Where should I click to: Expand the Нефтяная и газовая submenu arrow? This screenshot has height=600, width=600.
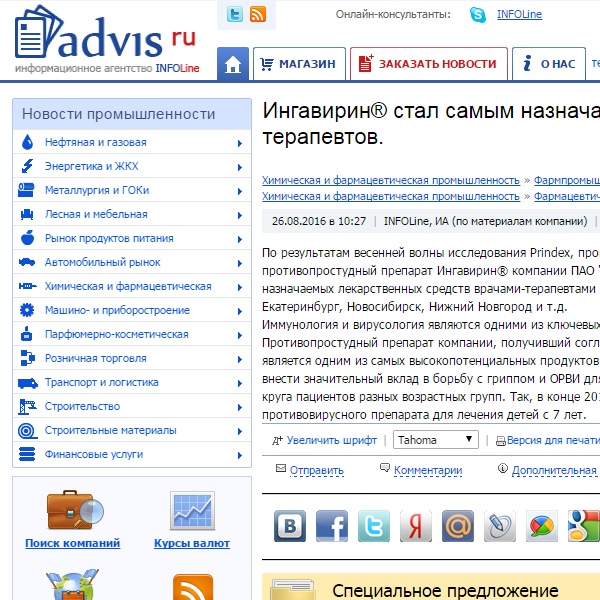click(240, 143)
